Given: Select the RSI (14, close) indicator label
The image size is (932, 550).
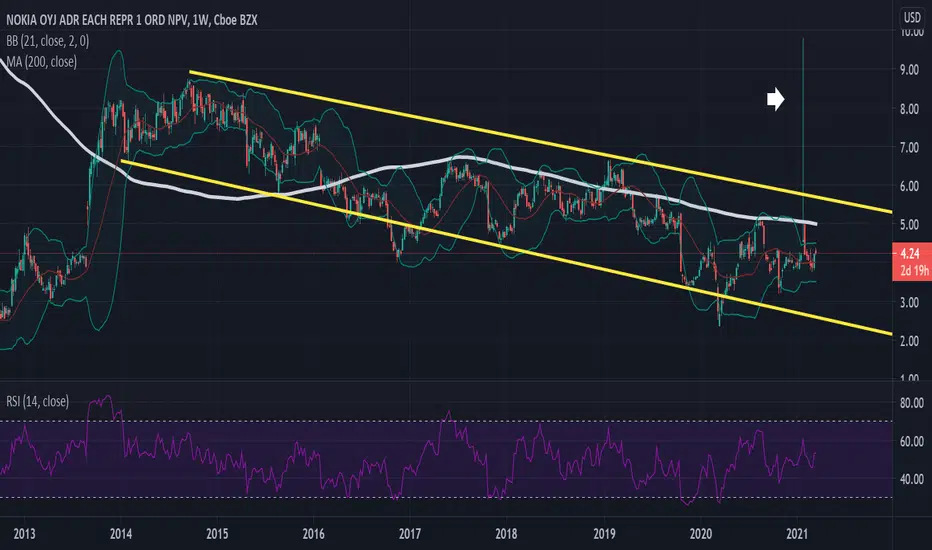Looking at the screenshot, I should 37,401.
